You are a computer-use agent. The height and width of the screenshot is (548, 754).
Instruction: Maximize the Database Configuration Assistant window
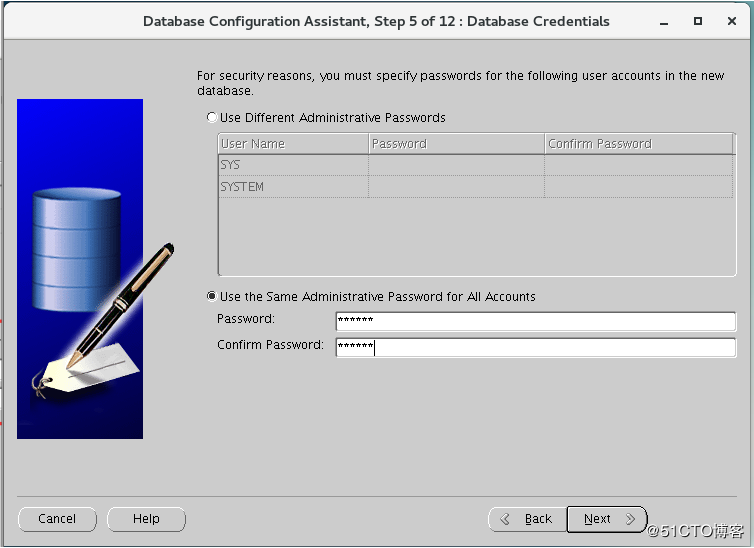point(698,21)
